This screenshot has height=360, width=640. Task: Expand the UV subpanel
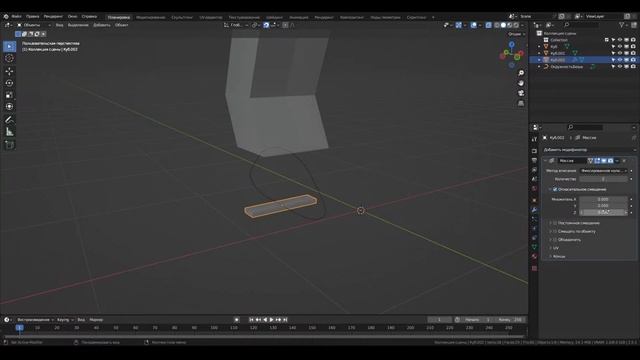pyautogui.click(x=550, y=248)
